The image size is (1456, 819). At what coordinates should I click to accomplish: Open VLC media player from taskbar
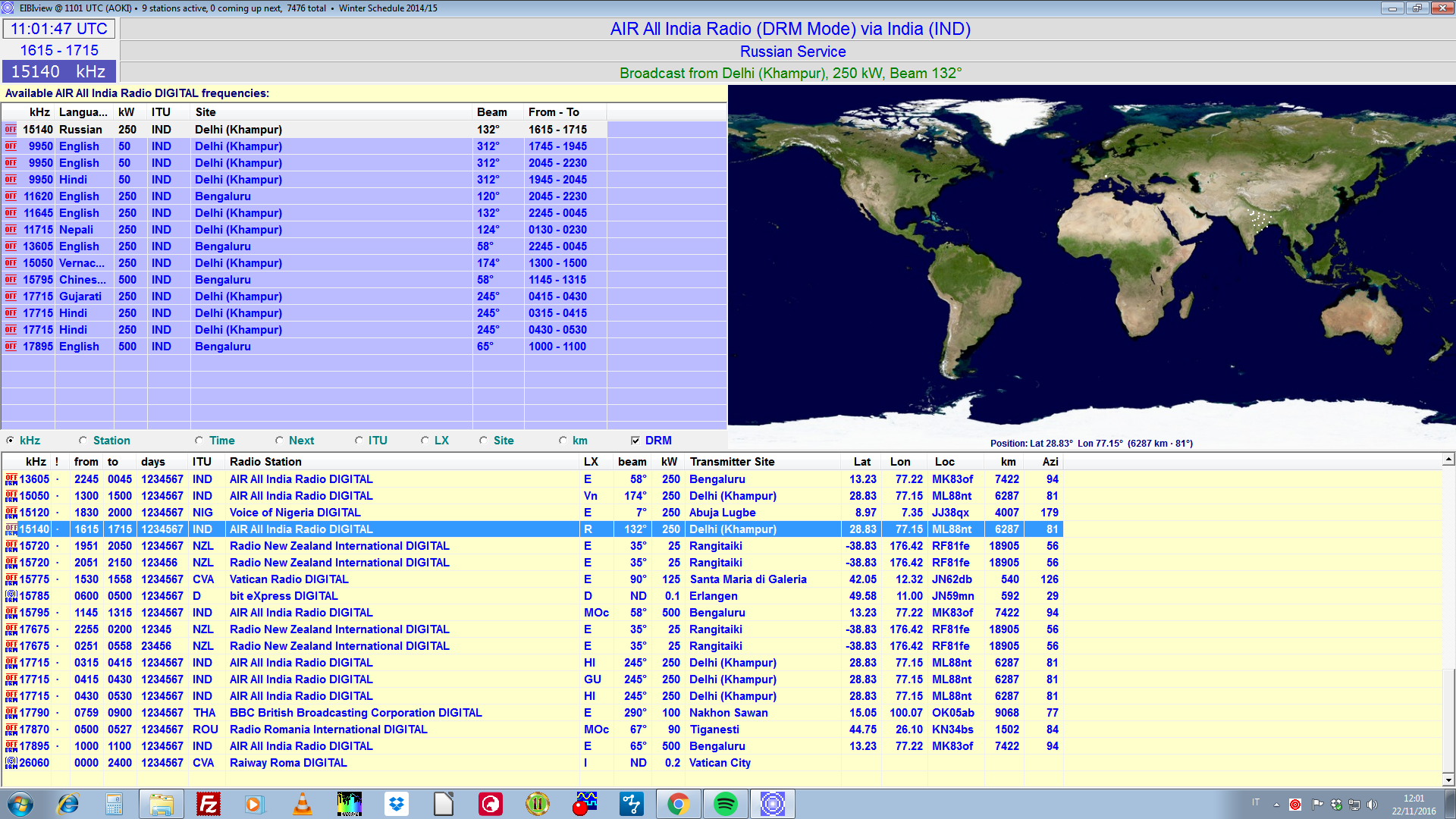(302, 799)
